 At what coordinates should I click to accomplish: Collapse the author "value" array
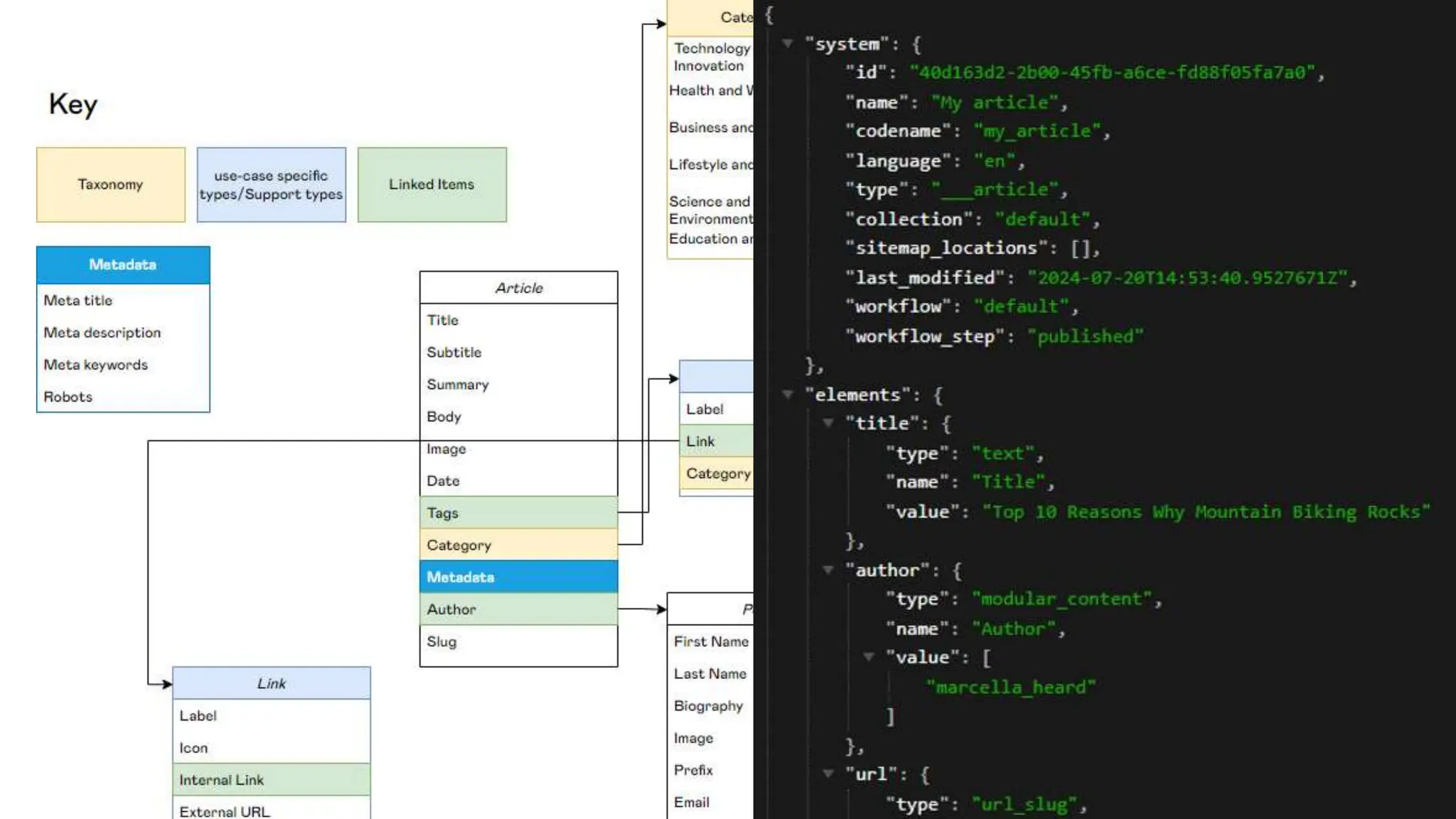click(868, 657)
